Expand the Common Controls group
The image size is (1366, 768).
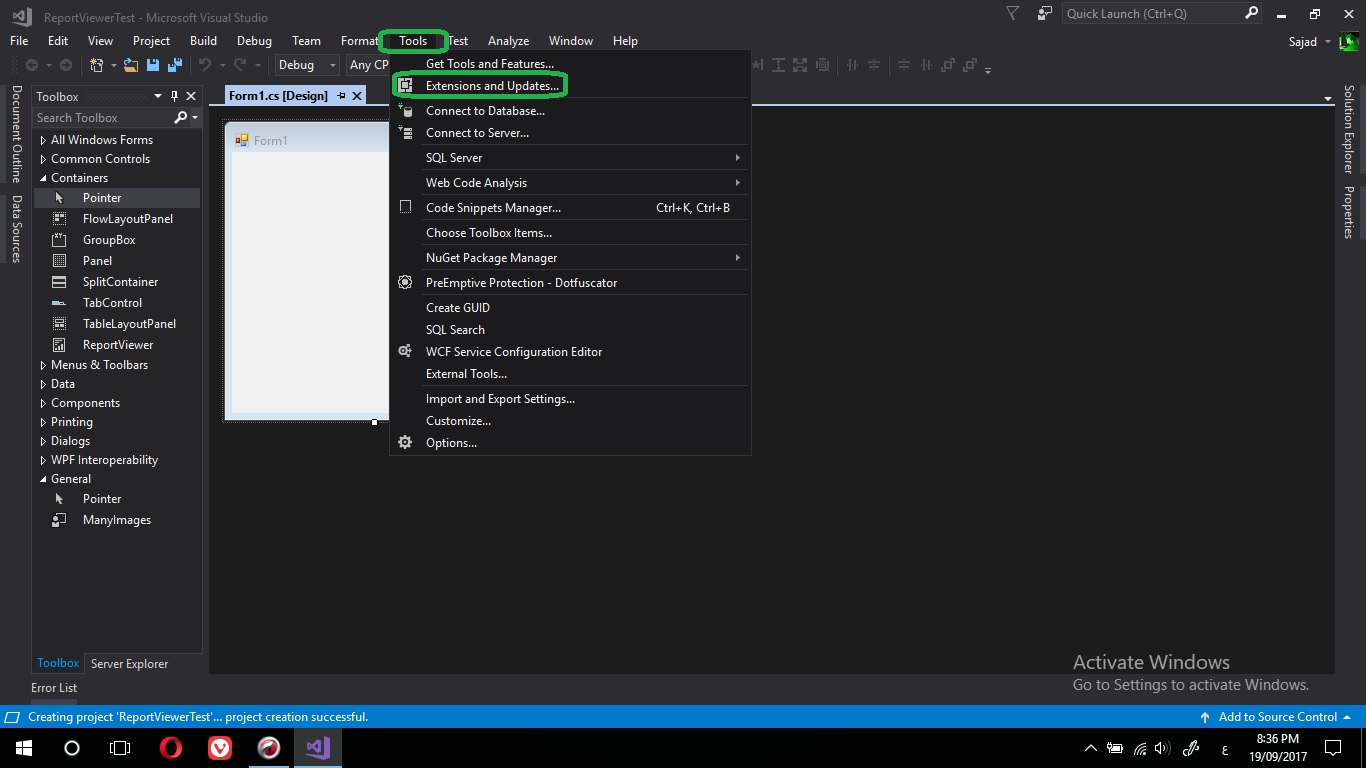(x=43, y=159)
